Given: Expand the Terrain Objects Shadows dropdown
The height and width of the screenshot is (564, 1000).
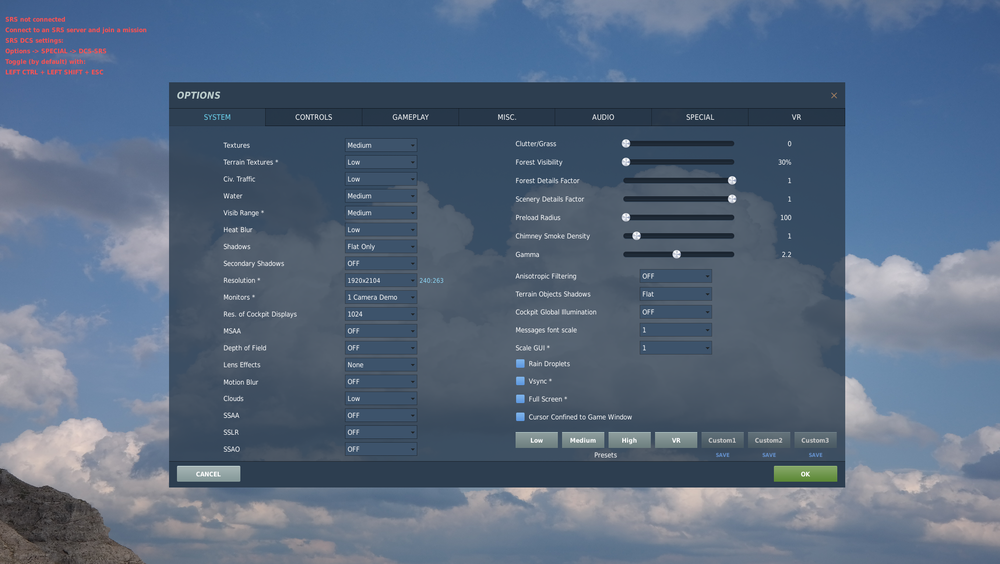Looking at the screenshot, I should point(675,294).
